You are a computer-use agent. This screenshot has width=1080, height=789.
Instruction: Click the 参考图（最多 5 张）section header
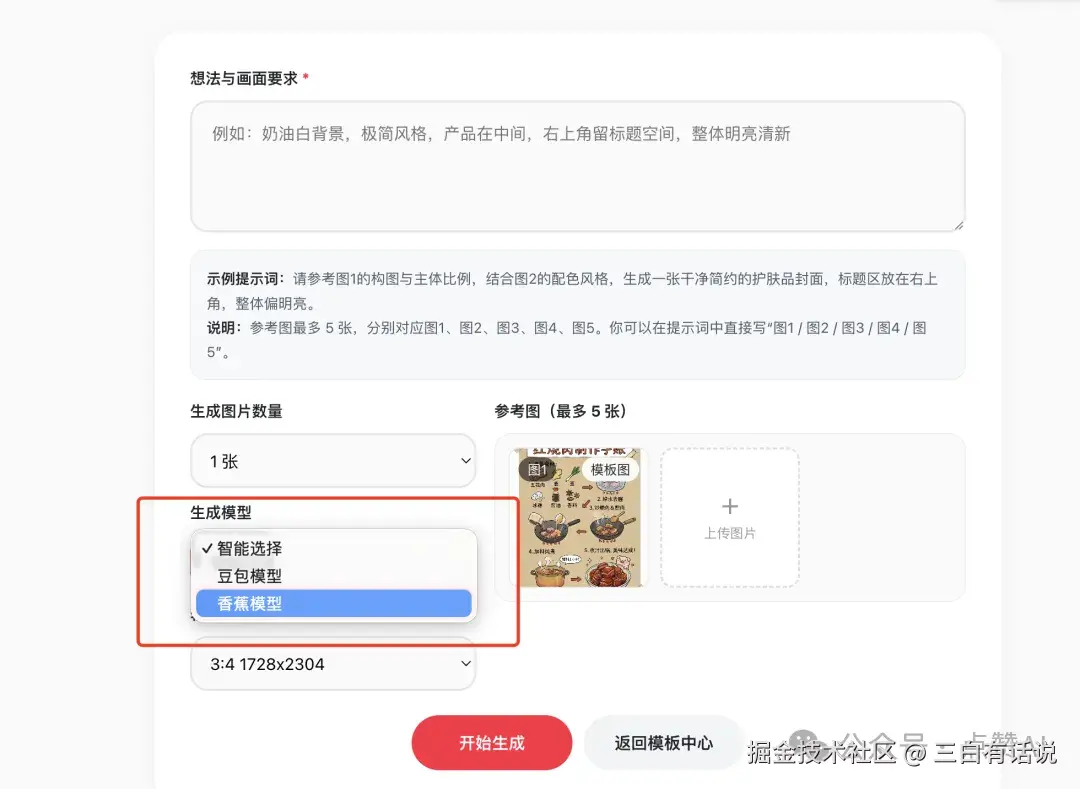tap(559, 410)
